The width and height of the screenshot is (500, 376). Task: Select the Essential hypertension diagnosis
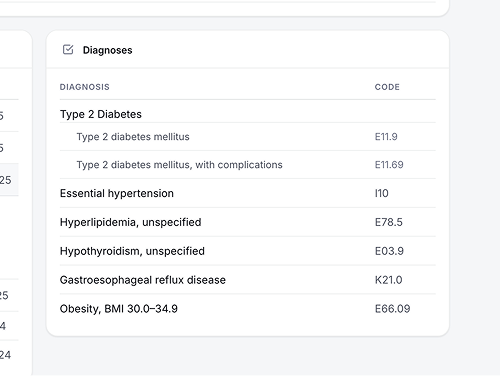248,193
